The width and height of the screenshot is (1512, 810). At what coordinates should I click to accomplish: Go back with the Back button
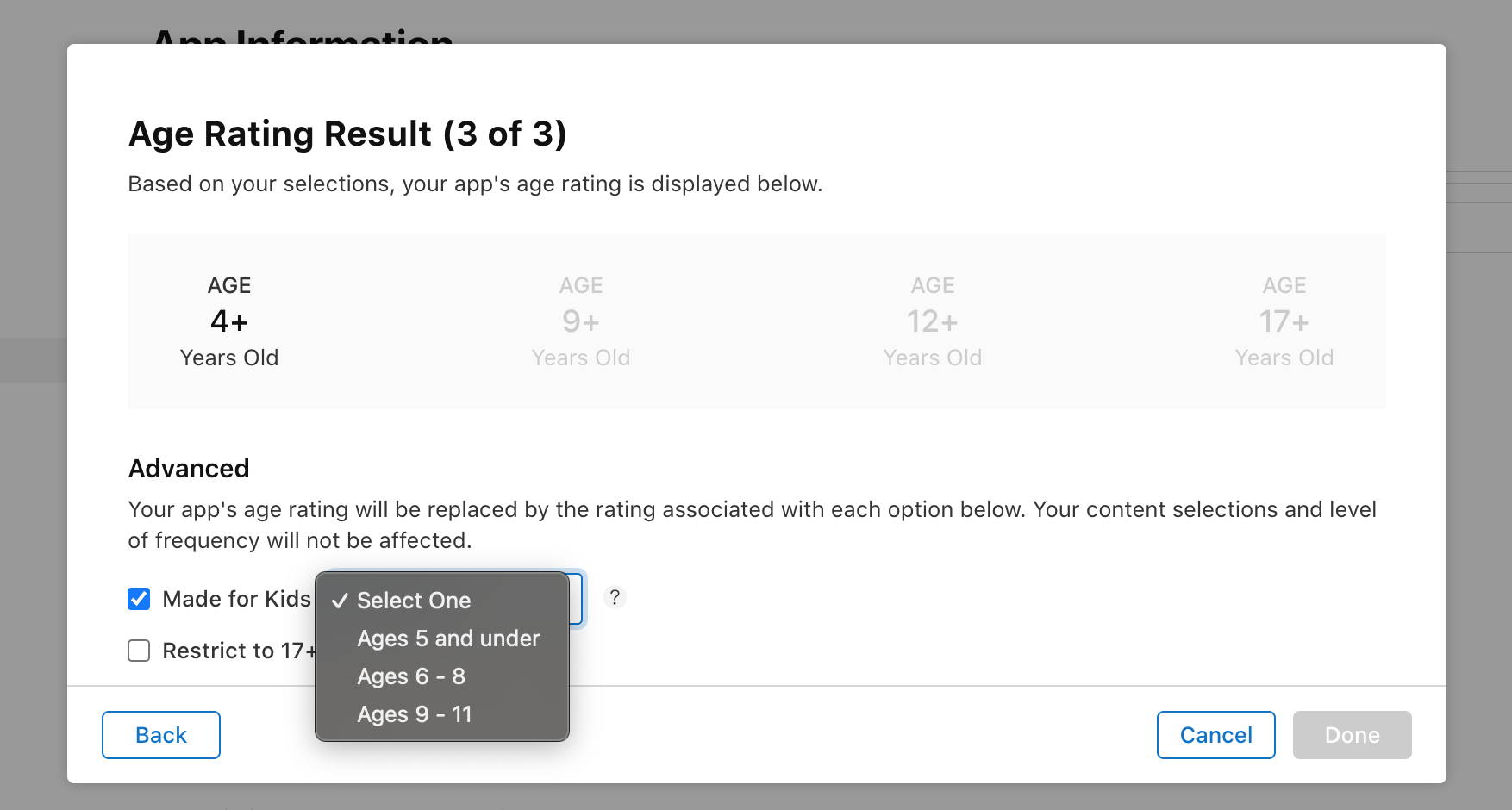(161, 735)
